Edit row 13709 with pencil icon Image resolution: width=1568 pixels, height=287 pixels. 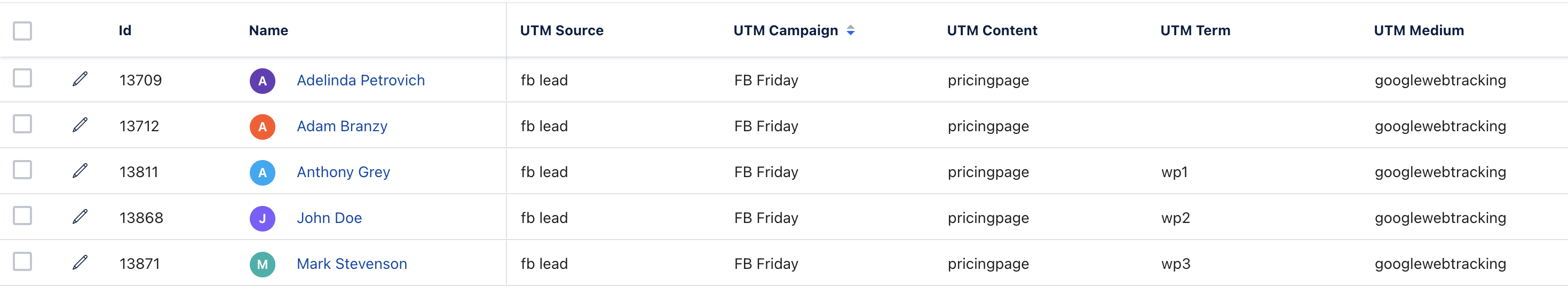[x=80, y=79]
